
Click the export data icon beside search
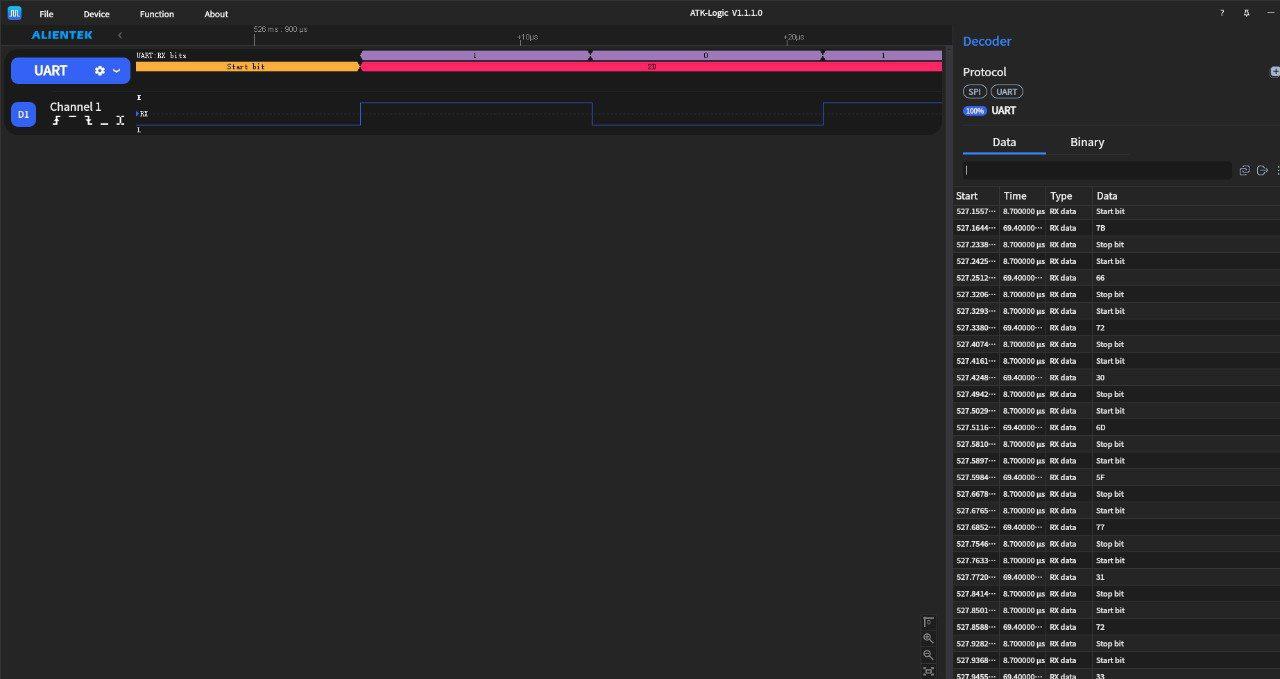(x=1262, y=170)
